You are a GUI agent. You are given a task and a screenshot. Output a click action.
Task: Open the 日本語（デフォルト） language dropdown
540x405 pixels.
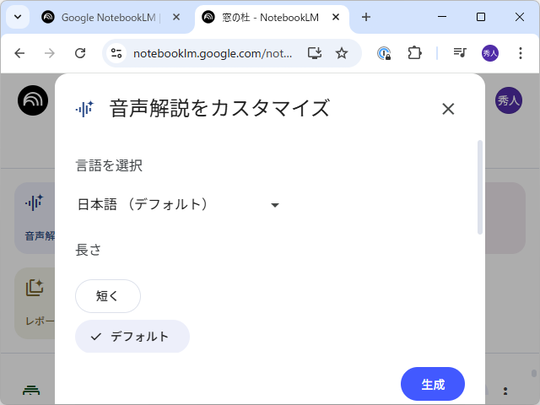(178, 205)
